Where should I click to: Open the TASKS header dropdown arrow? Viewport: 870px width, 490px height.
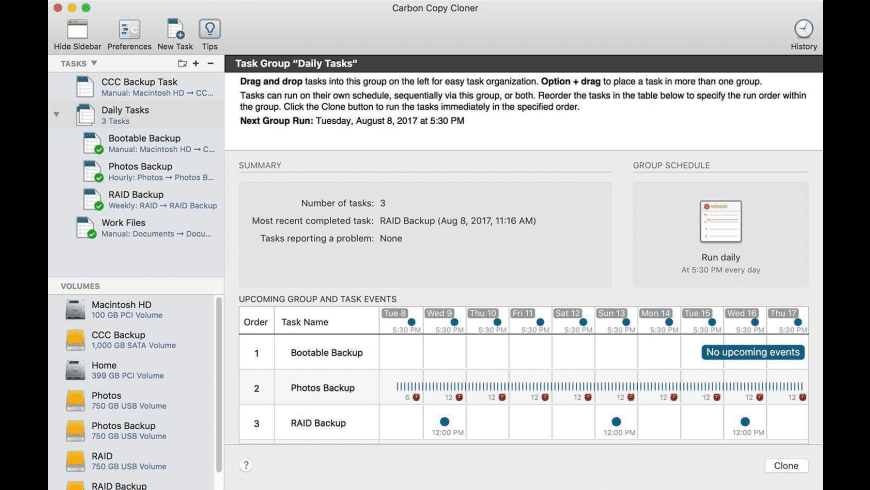(94, 63)
